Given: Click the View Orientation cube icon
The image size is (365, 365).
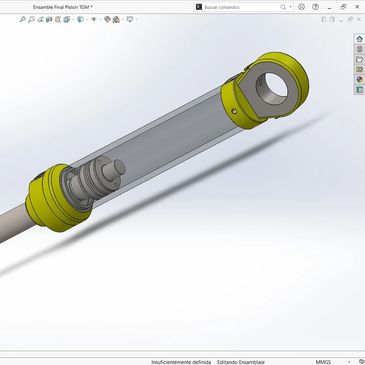Looking at the screenshot, I should (x=66, y=20).
